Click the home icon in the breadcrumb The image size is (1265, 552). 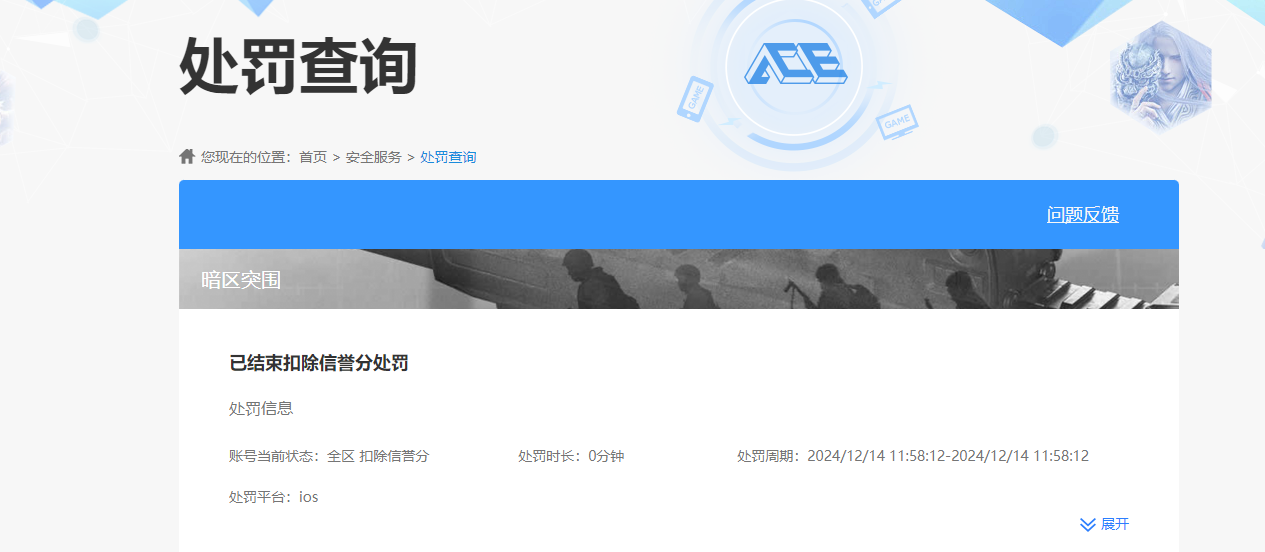(187, 157)
